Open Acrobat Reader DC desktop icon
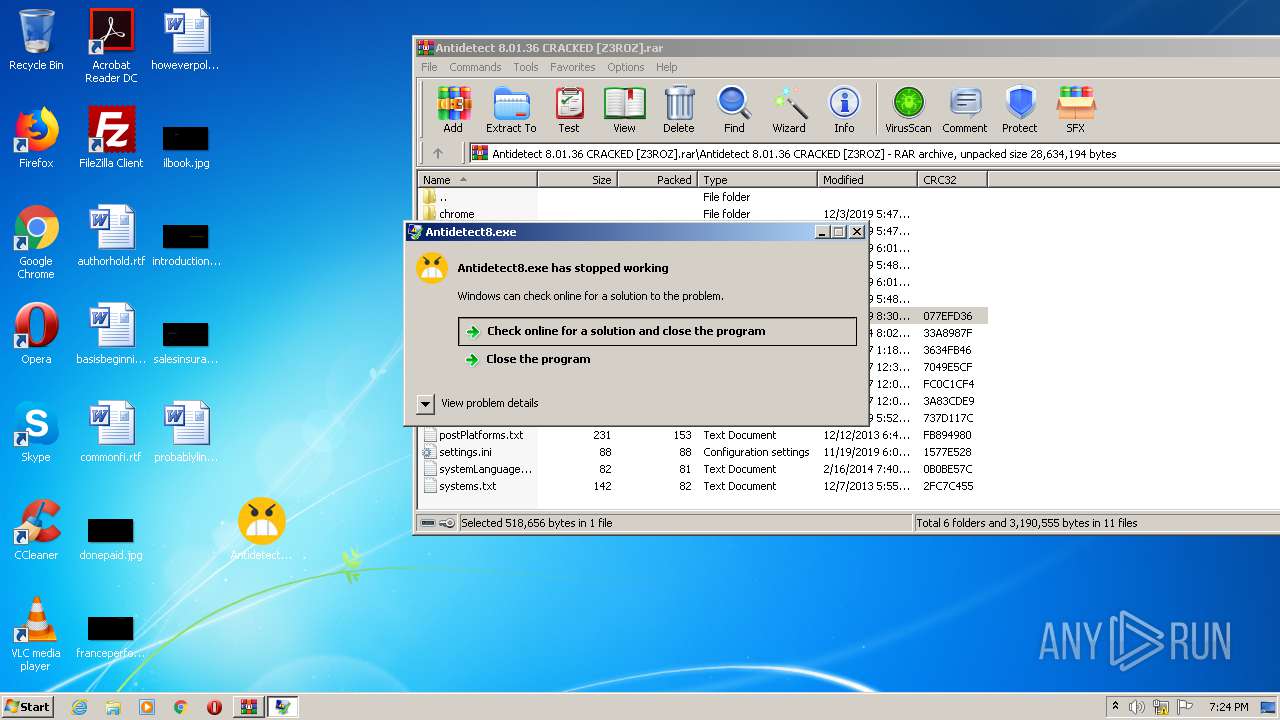This screenshot has height=720, width=1280. pos(111,46)
